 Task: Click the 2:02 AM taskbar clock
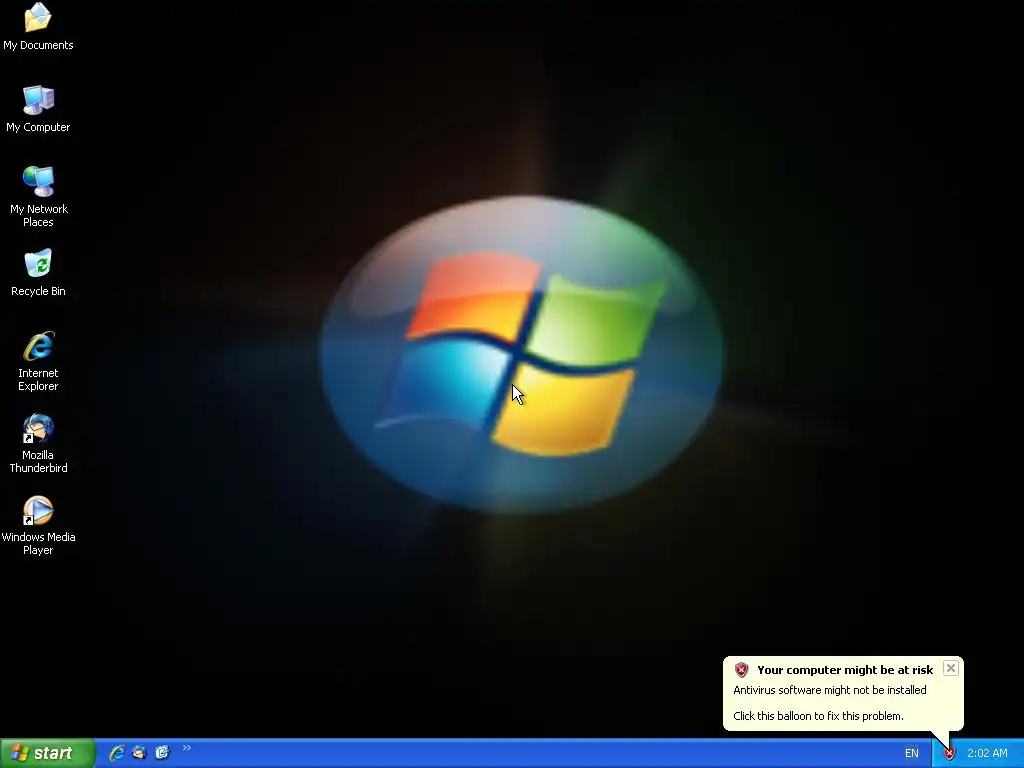tap(987, 754)
